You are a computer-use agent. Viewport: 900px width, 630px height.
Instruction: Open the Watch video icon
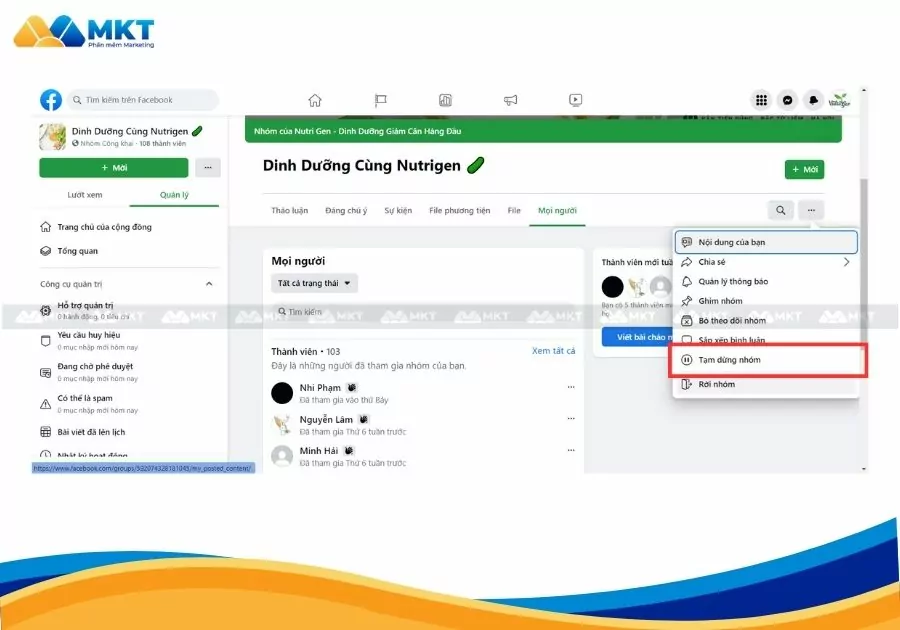[x=575, y=100]
